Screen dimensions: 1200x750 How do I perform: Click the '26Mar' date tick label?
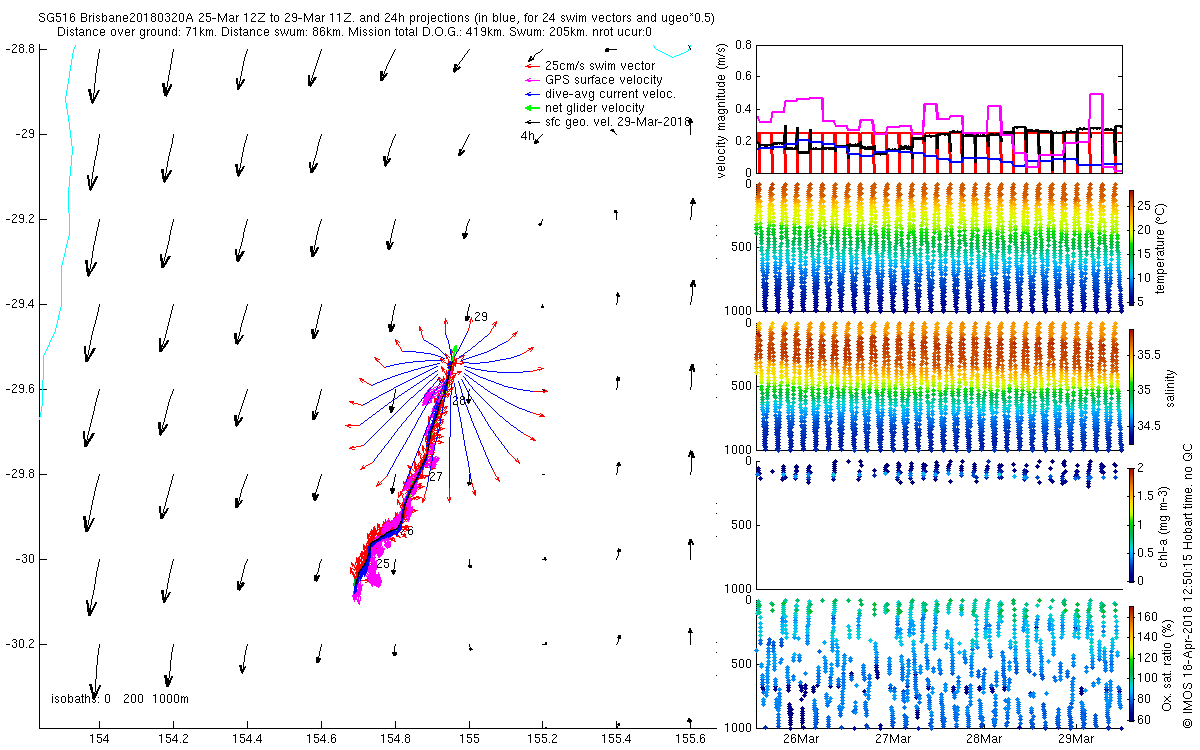[801, 739]
